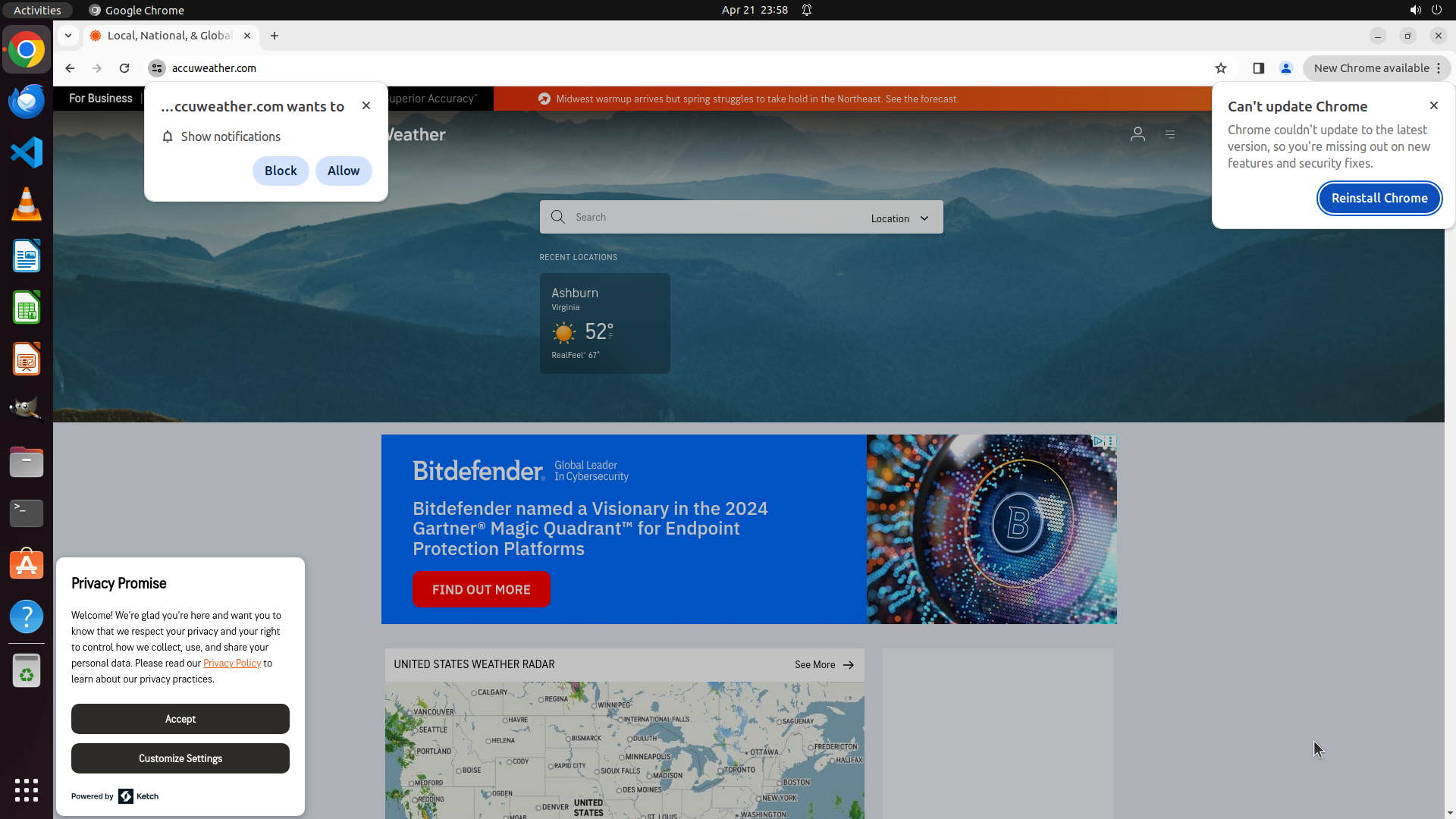The height and width of the screenshot is (819, 1456).
Task: Expand the Location dropdown in search bar
Action: coord(899,218)
